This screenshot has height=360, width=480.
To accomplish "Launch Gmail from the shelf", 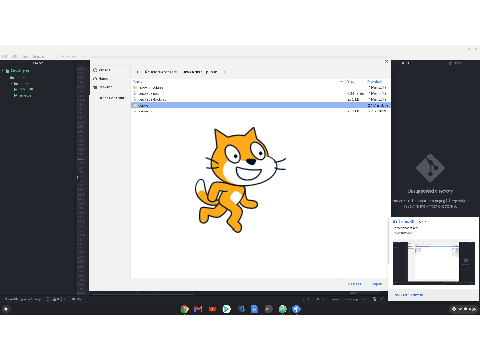I will [198, 309].
